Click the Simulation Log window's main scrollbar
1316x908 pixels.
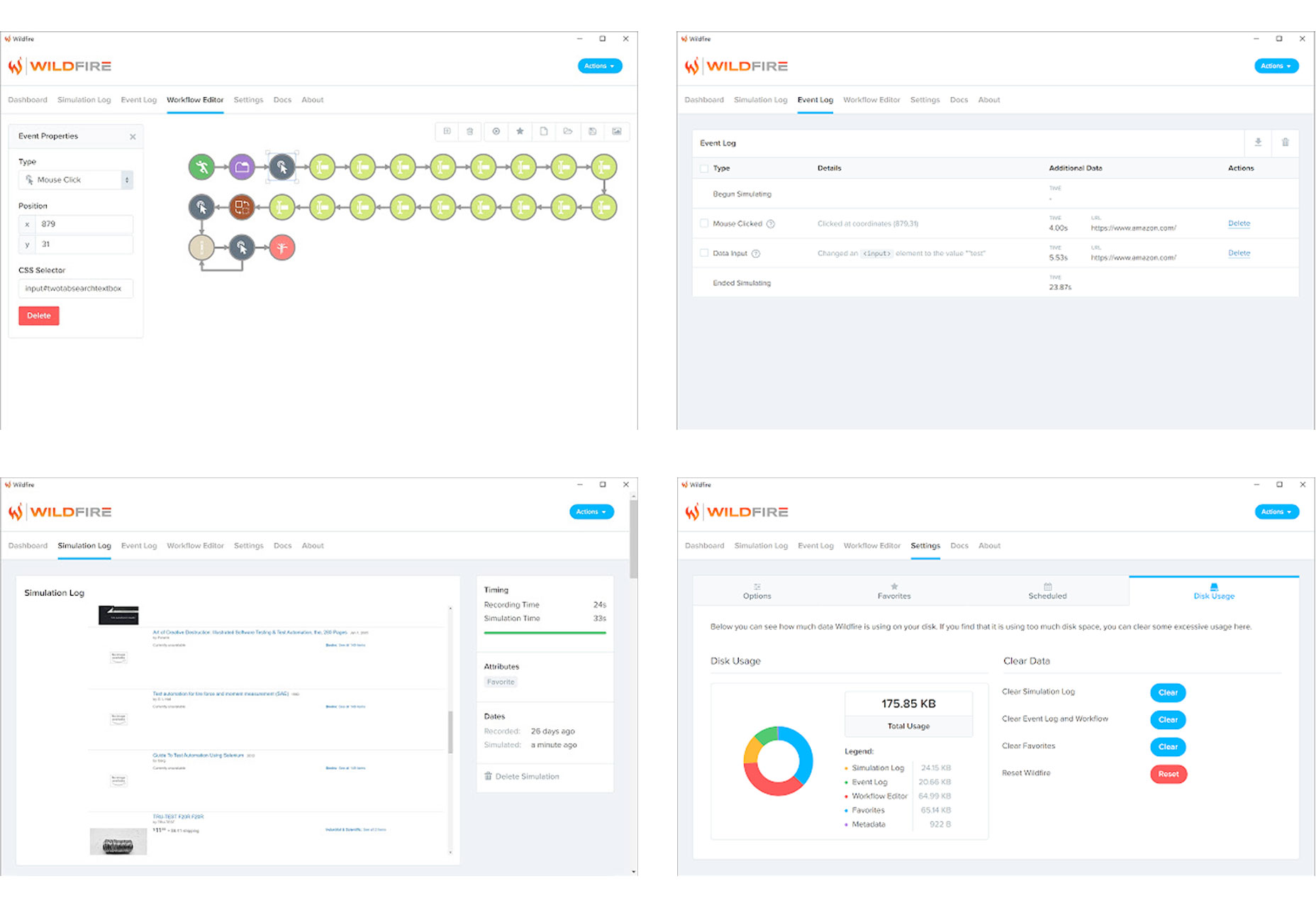pyautogui.click(x=633, y=541)
